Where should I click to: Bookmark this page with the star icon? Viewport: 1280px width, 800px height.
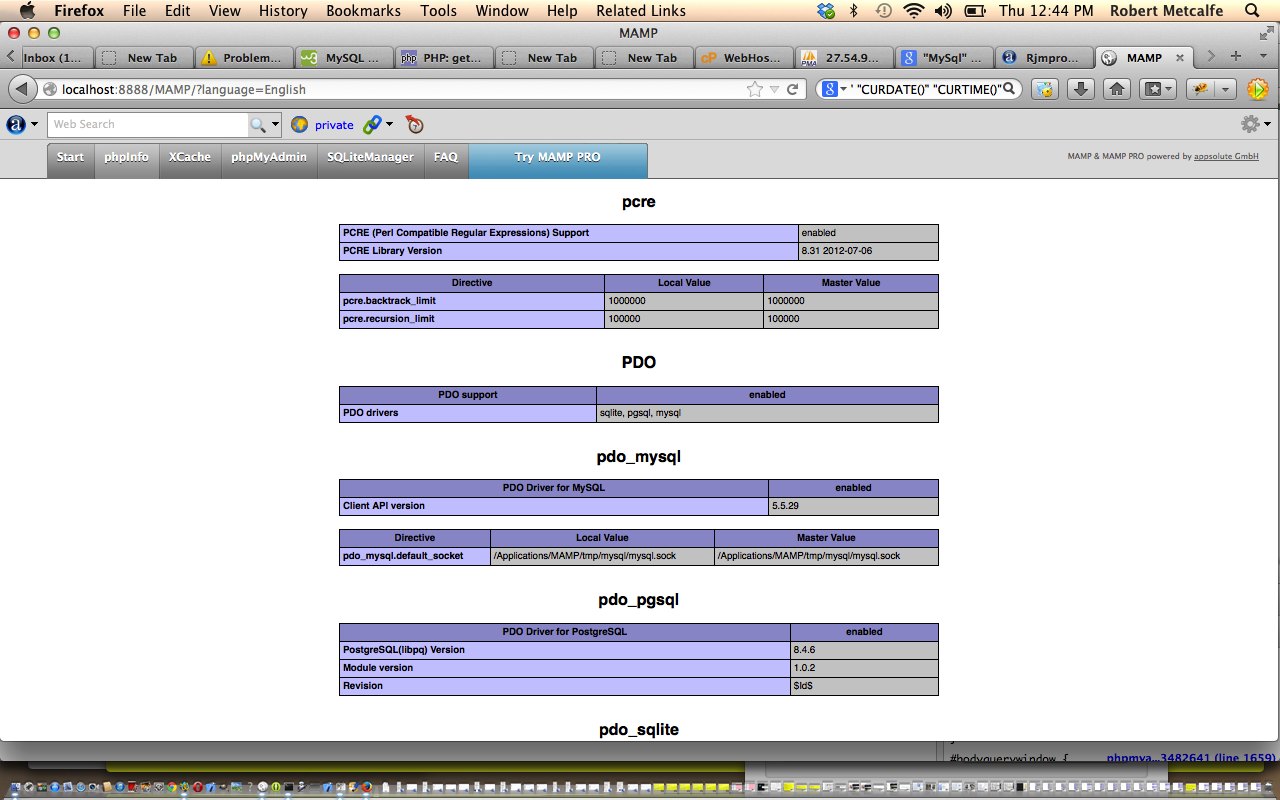(755, 89)
